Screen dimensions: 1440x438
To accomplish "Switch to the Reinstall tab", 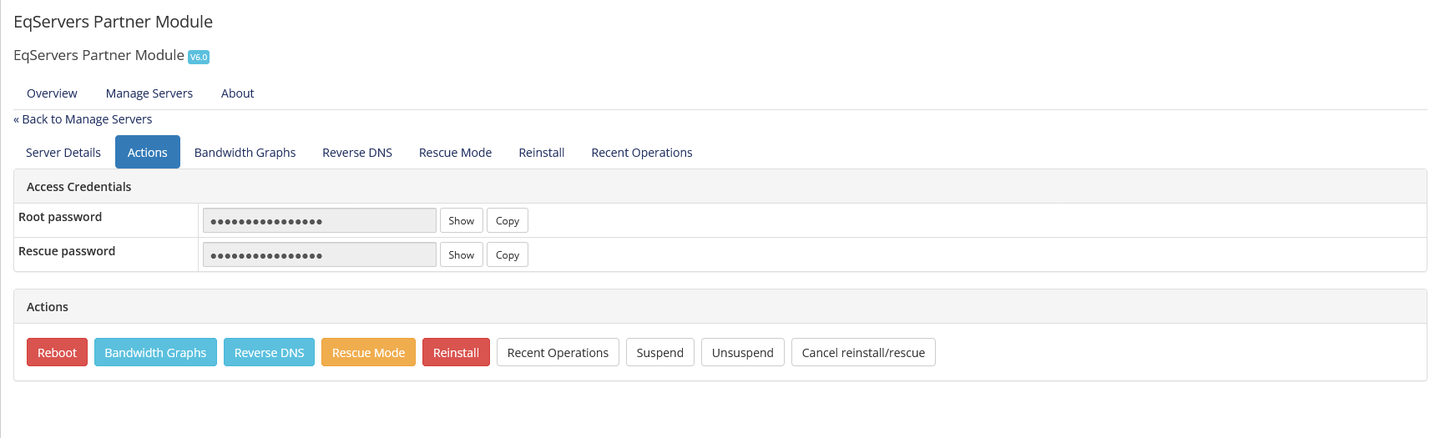I will 542,152.
